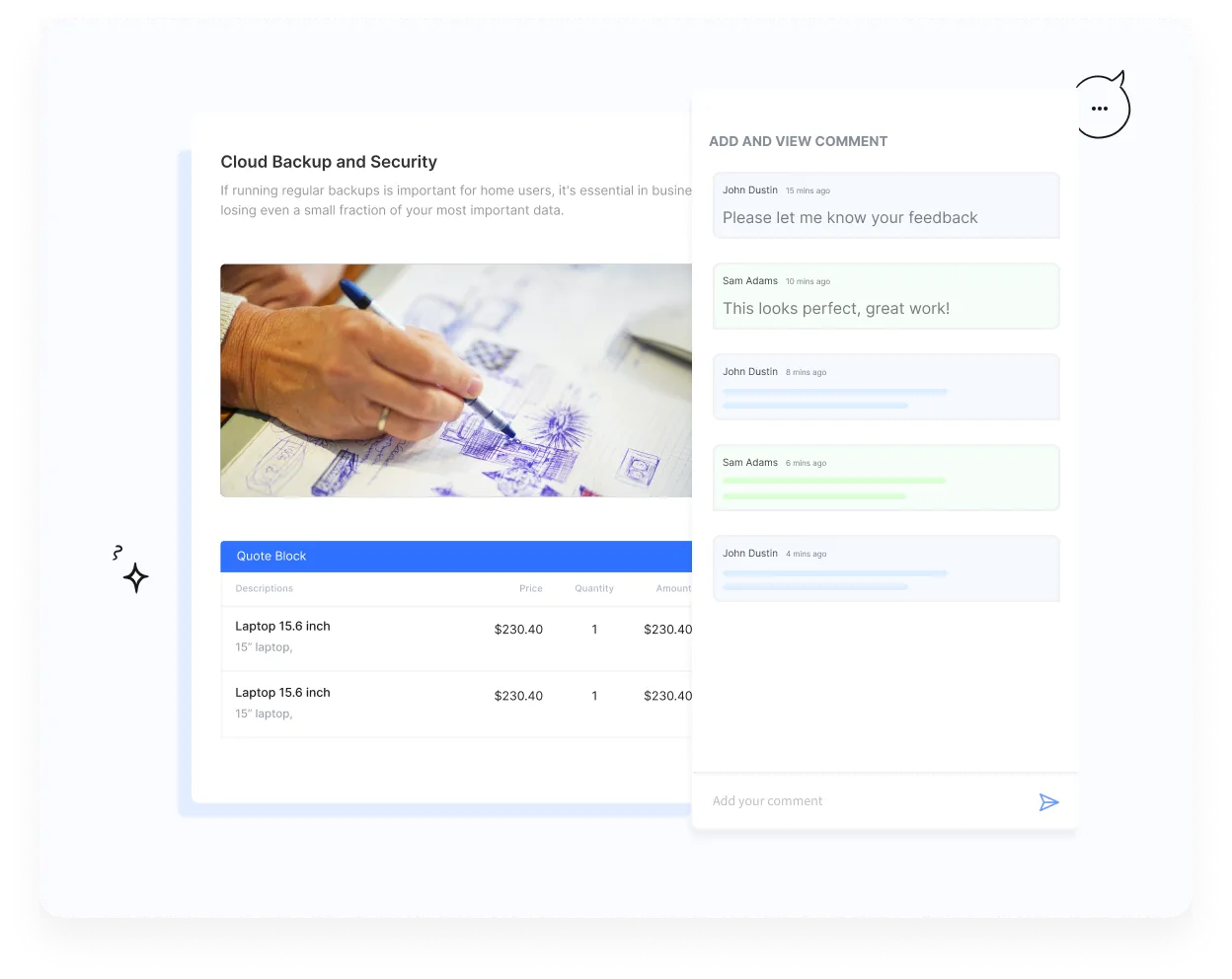The image size is (1232, 979).
Task: Click the Descriptions column header
Action: click(264, 588)
